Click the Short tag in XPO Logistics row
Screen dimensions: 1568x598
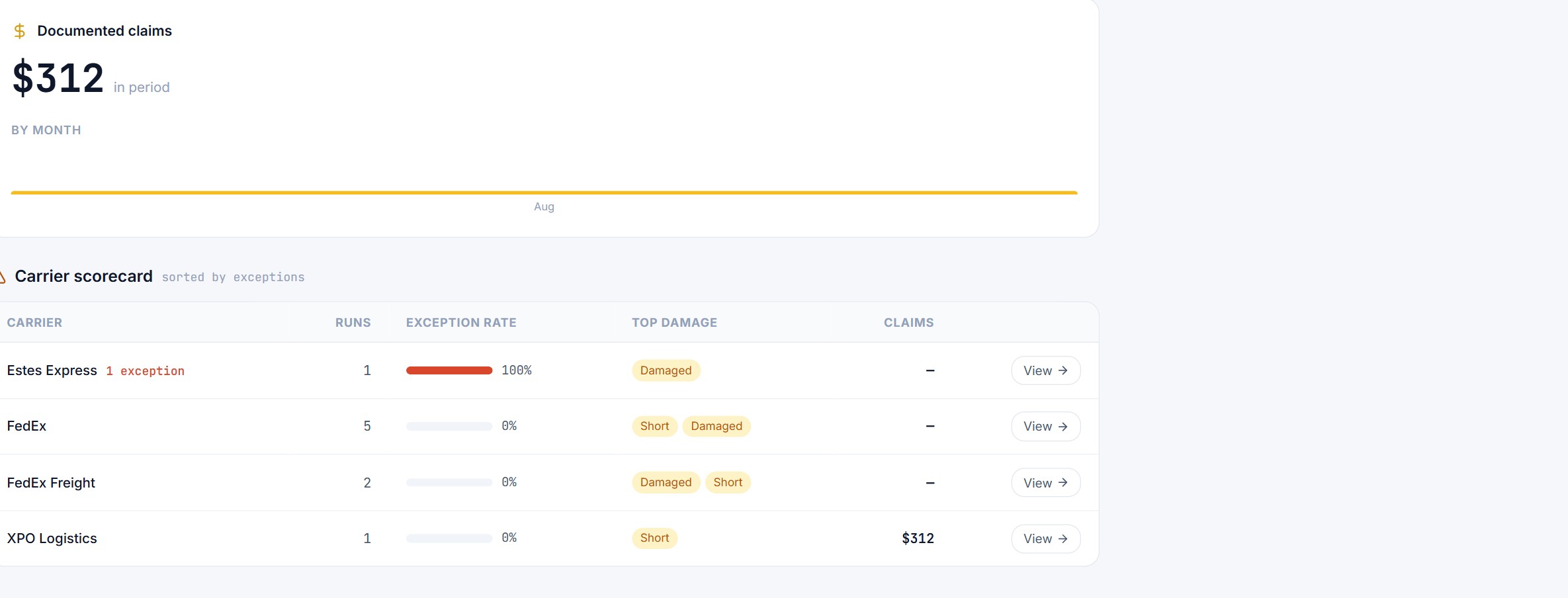pos(654,538)
